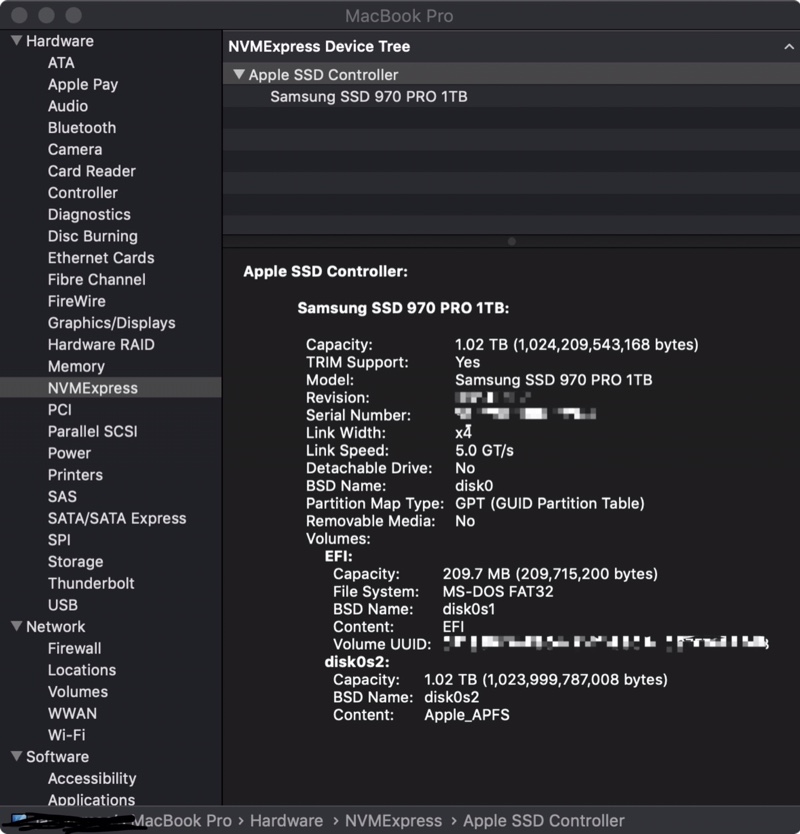800x834 pixels.
Task: Open the USB category
Action: click(x=63, y=605)
